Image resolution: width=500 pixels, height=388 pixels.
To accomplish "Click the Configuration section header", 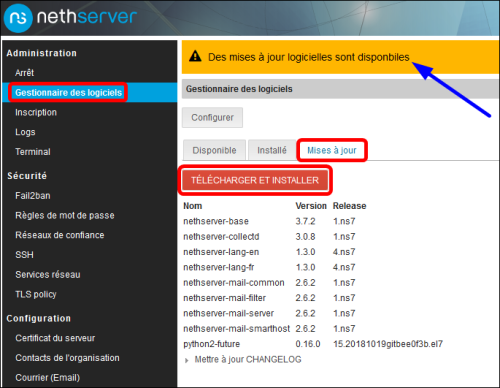I will click(39, 318).
